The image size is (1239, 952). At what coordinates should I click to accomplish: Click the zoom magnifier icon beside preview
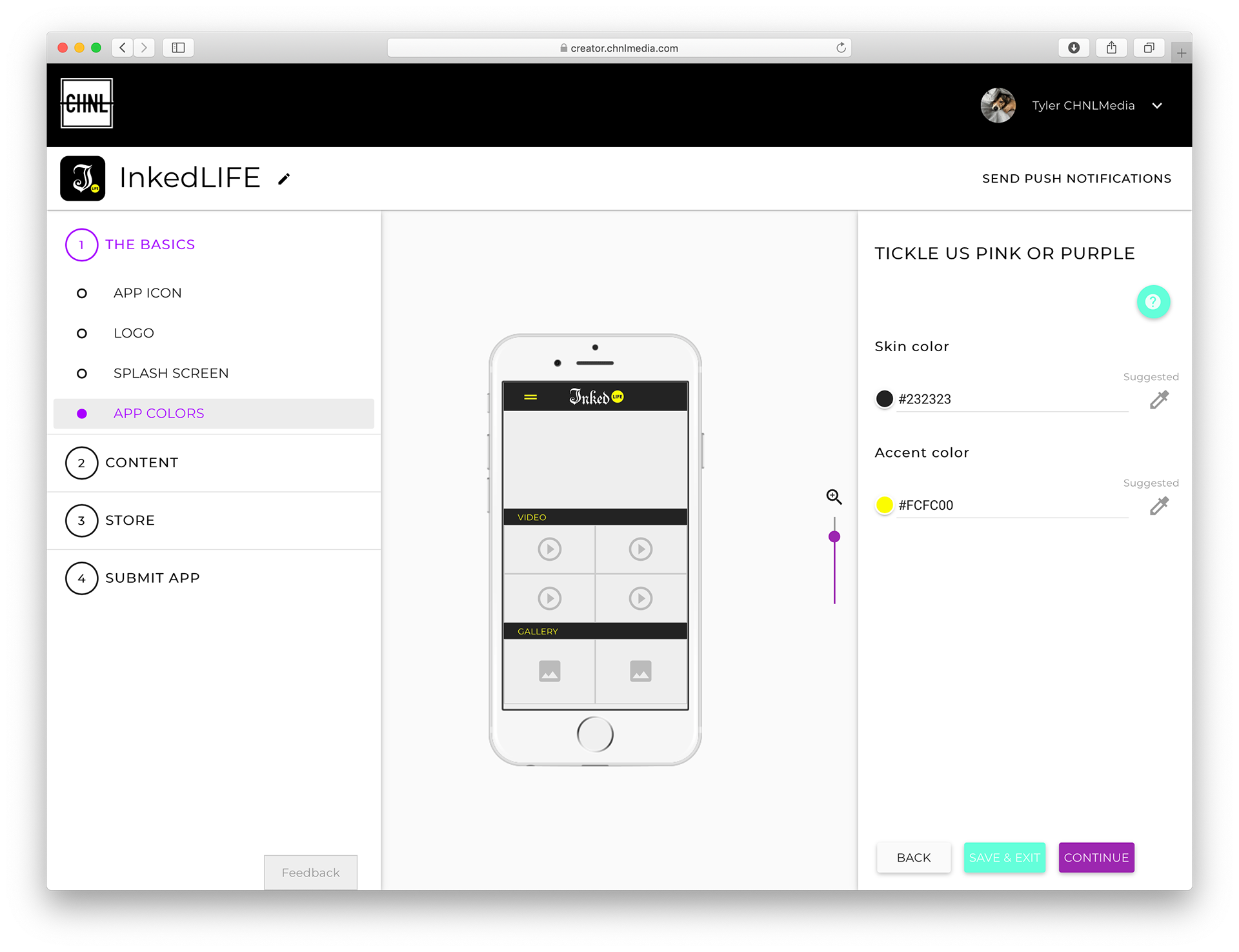pos(834,496)
